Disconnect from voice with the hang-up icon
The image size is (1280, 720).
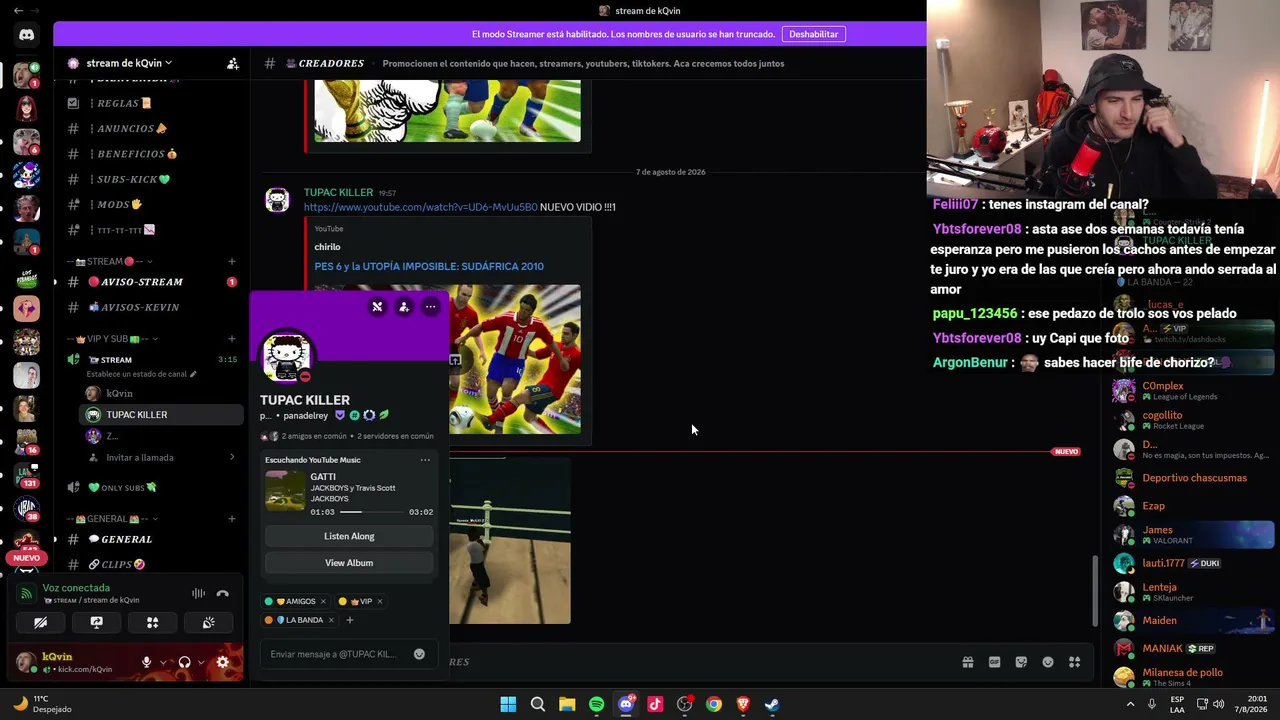(222, 593)
